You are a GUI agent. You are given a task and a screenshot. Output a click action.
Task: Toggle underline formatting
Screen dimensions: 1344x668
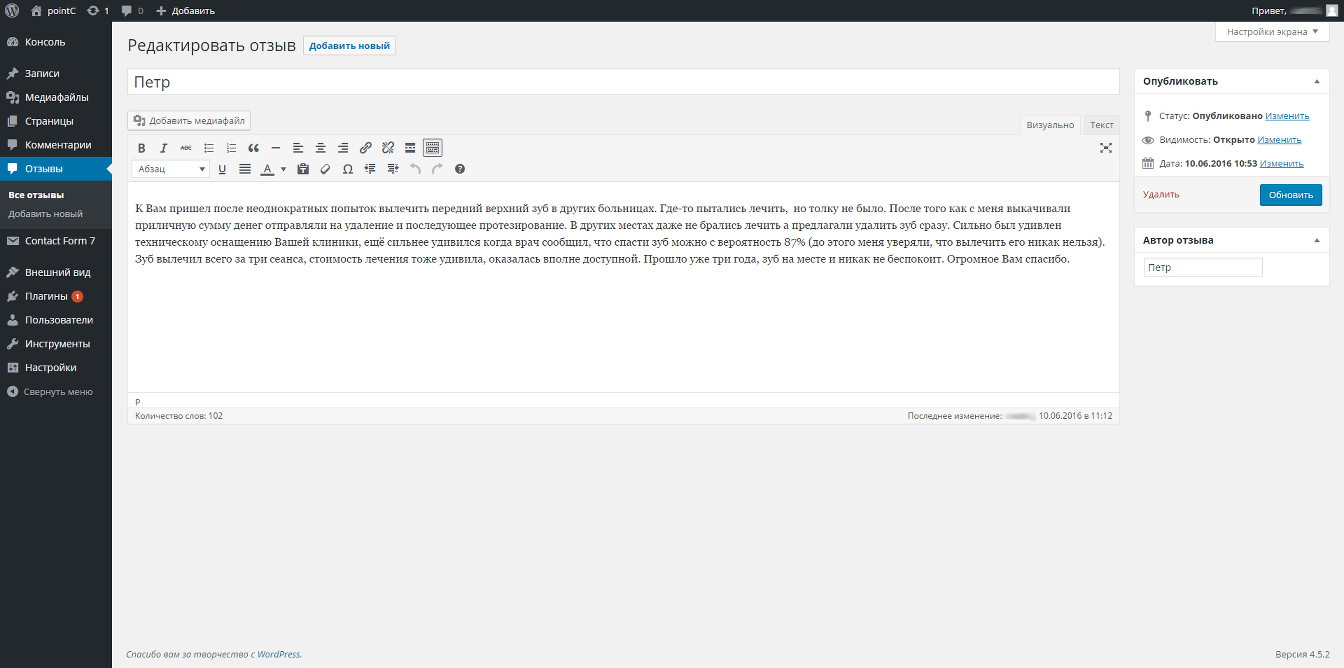pyautogui.click(x=222, y=169)
